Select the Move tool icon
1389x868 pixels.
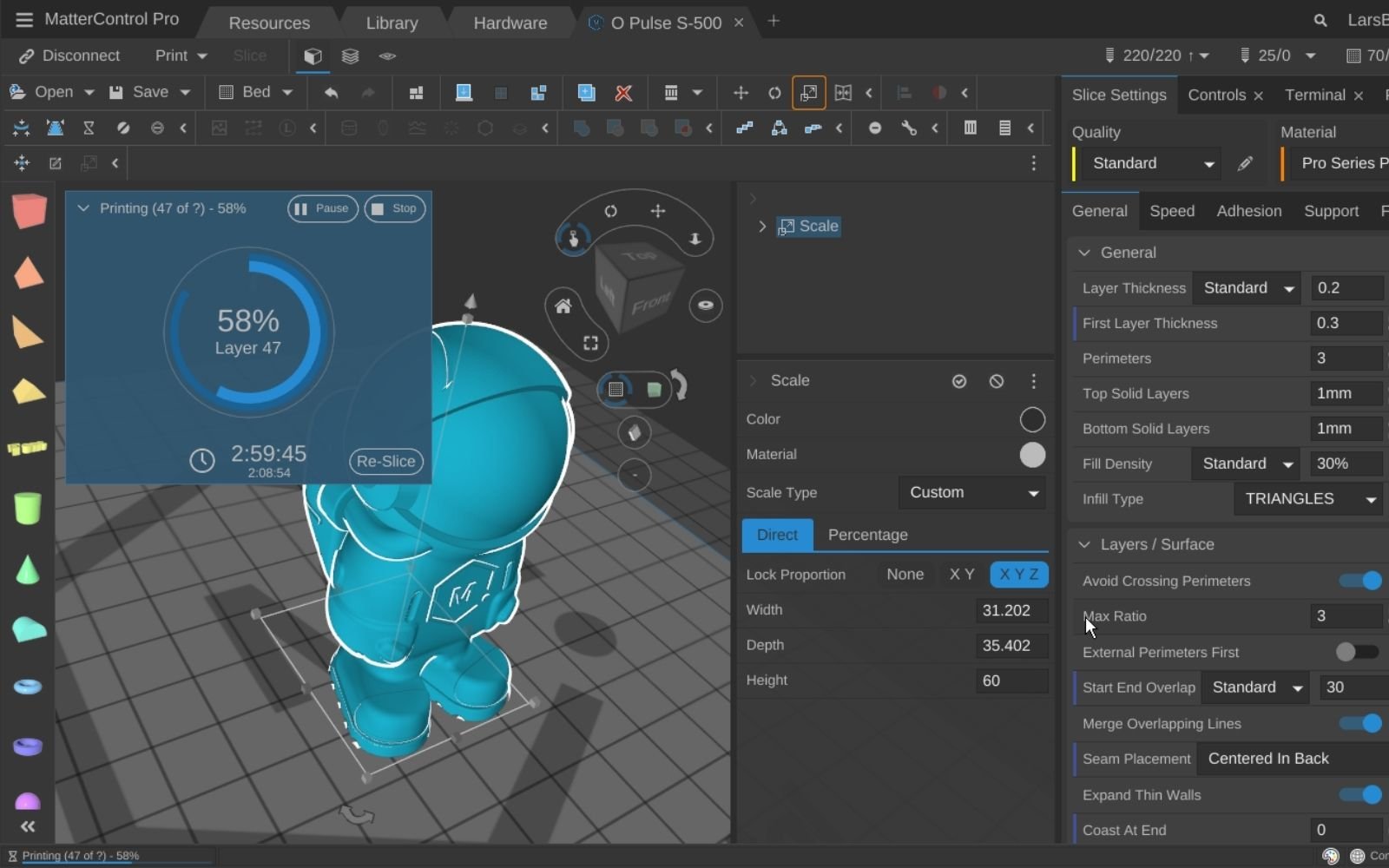[x=741, y=93]
